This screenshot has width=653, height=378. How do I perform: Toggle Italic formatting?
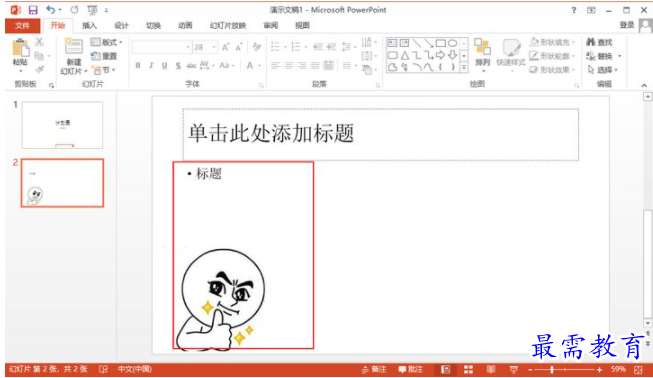(x=151, y=65)
